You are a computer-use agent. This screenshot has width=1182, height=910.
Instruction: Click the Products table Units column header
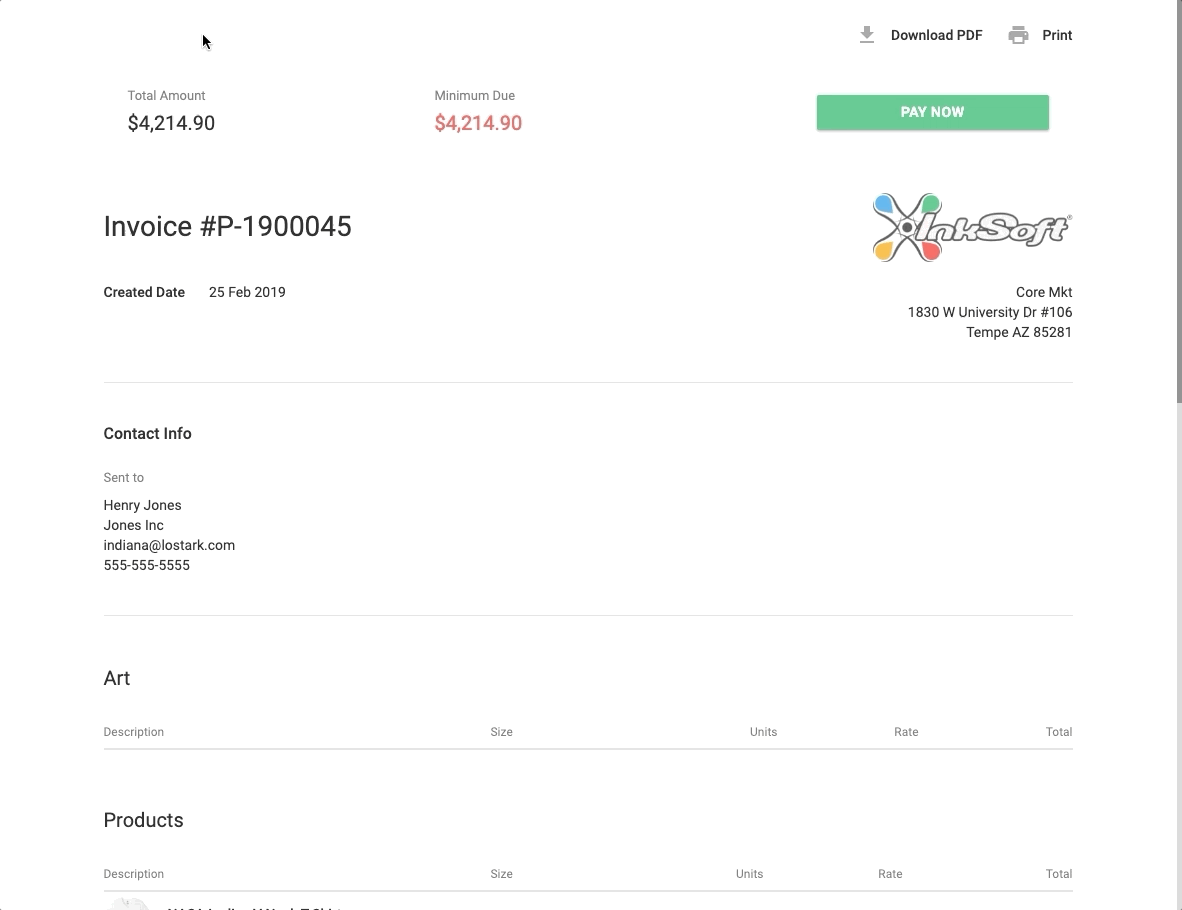click(x=749, y=874)
